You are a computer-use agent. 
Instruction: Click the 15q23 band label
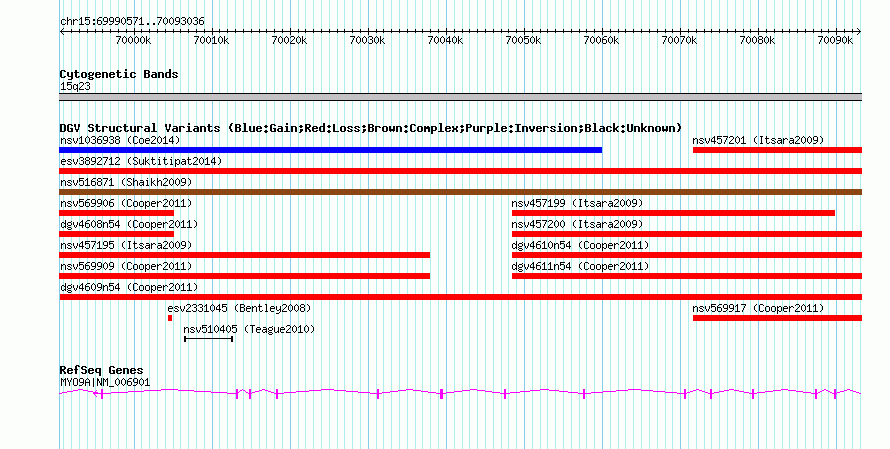click(x=75, y=87)
